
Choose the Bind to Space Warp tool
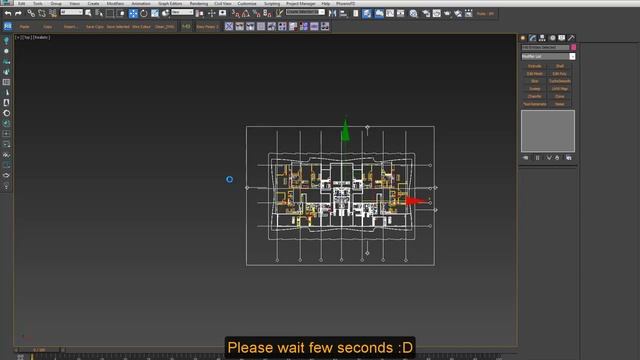coord(53,13)
